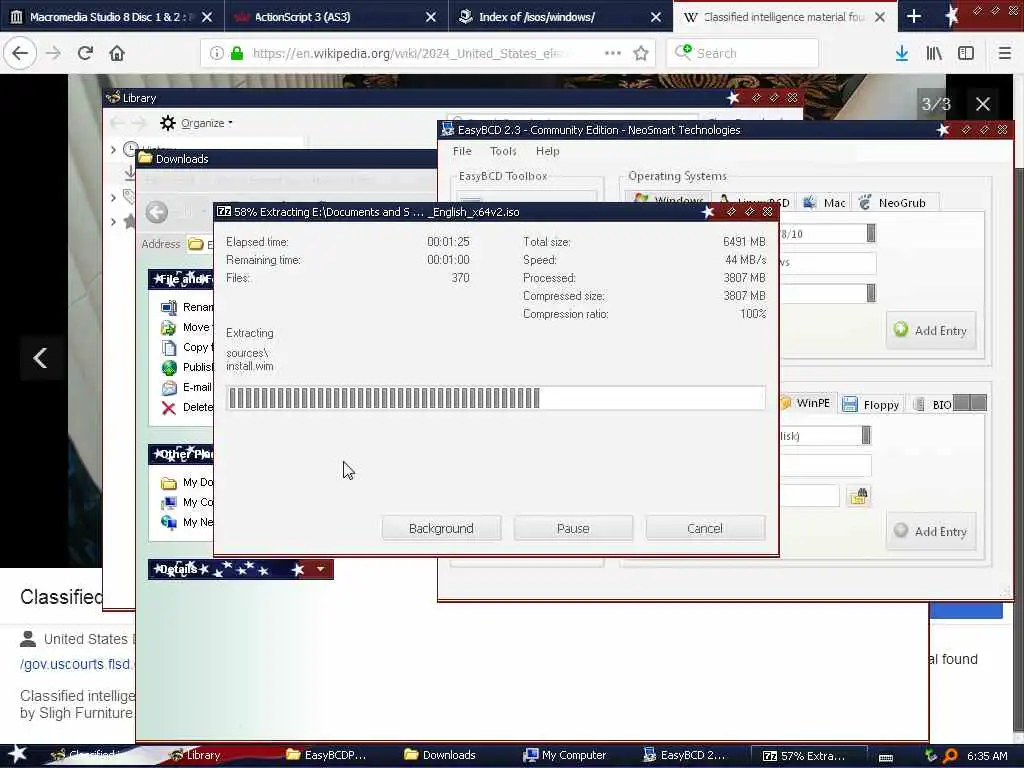1024x768 pixels.
Task: Click the Downloads window back arrow
Action: (x=157, y=212)
